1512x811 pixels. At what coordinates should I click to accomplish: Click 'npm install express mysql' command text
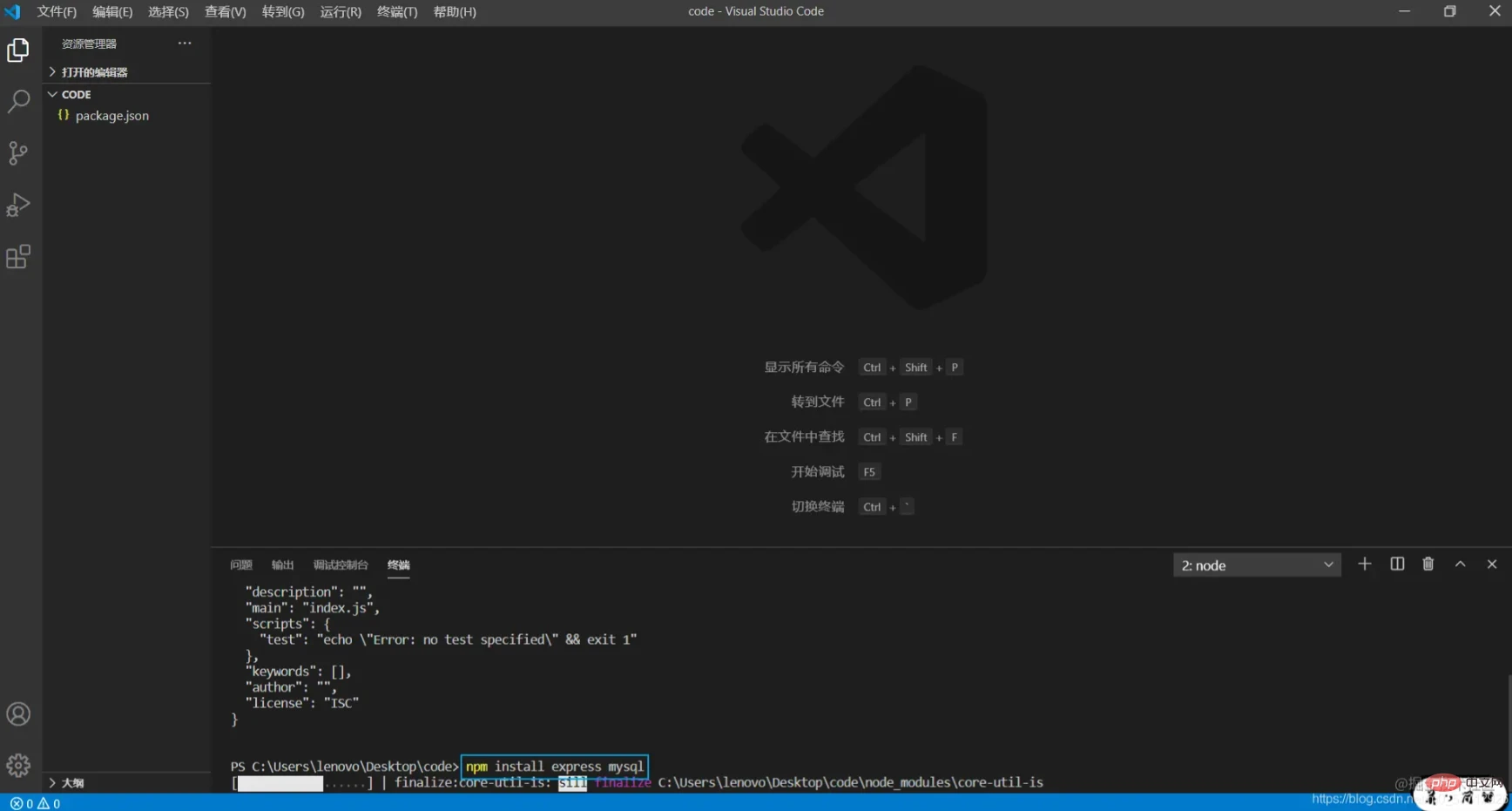click(x=555, y=767)
